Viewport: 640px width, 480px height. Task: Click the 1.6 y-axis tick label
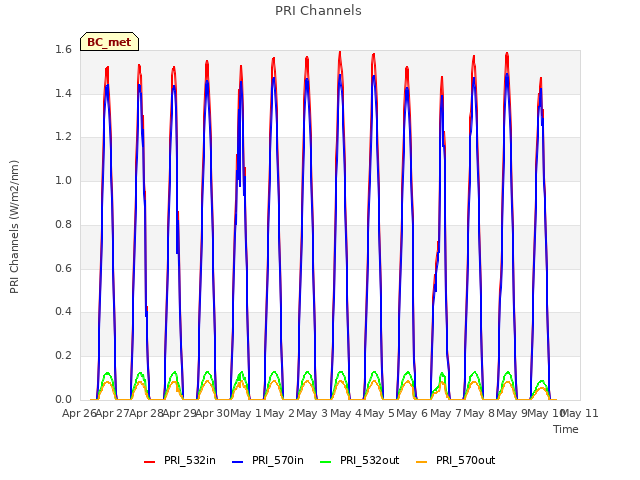tap(63, 50)
